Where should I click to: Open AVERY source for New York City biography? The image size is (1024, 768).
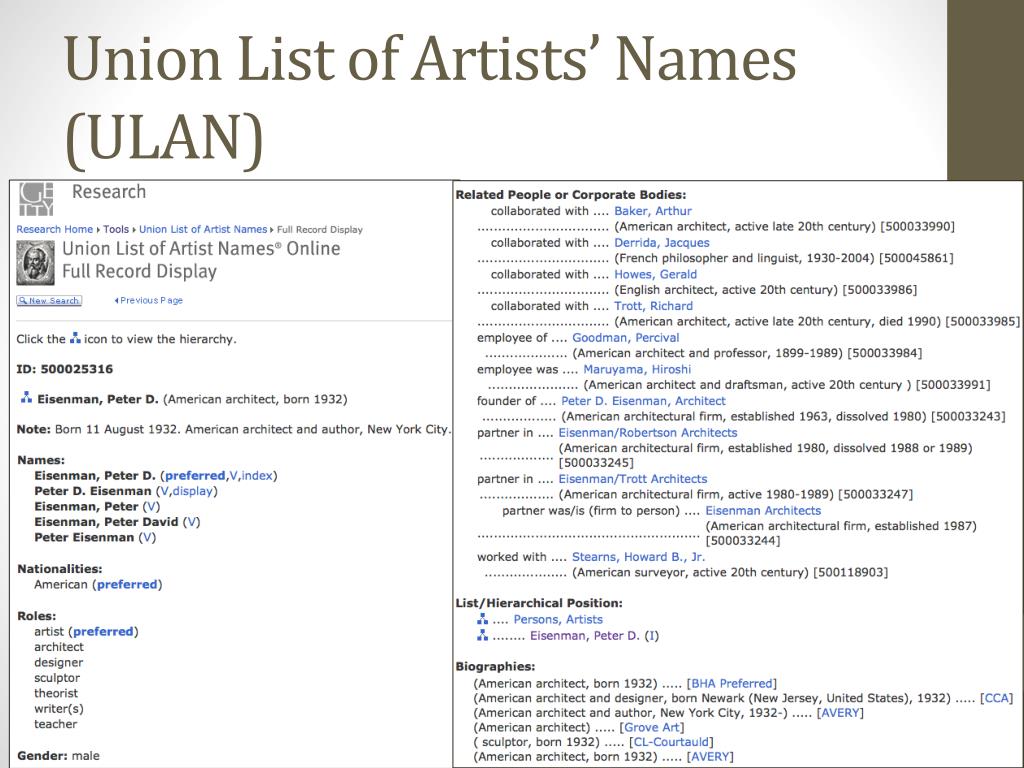coord(840,712)
